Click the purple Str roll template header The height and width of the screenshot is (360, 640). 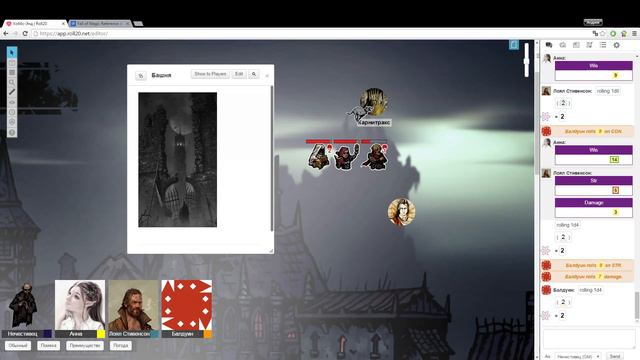click(x=593, y=180)
